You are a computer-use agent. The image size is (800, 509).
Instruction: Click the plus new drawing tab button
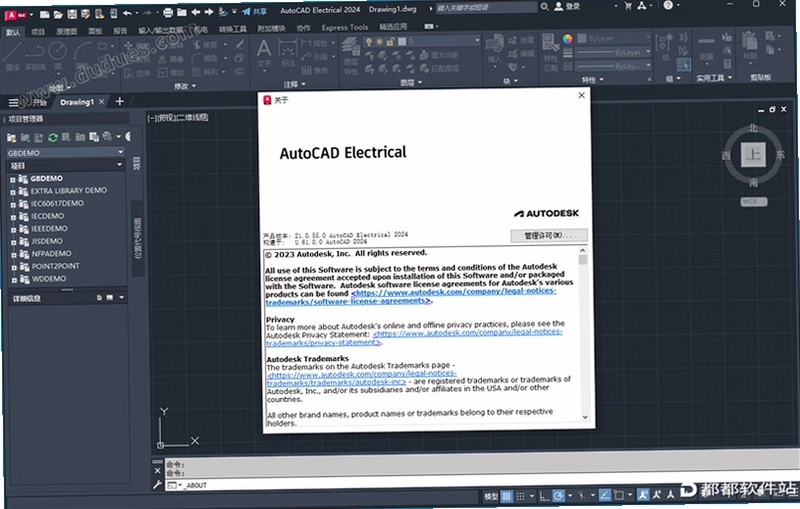point(119,101)
